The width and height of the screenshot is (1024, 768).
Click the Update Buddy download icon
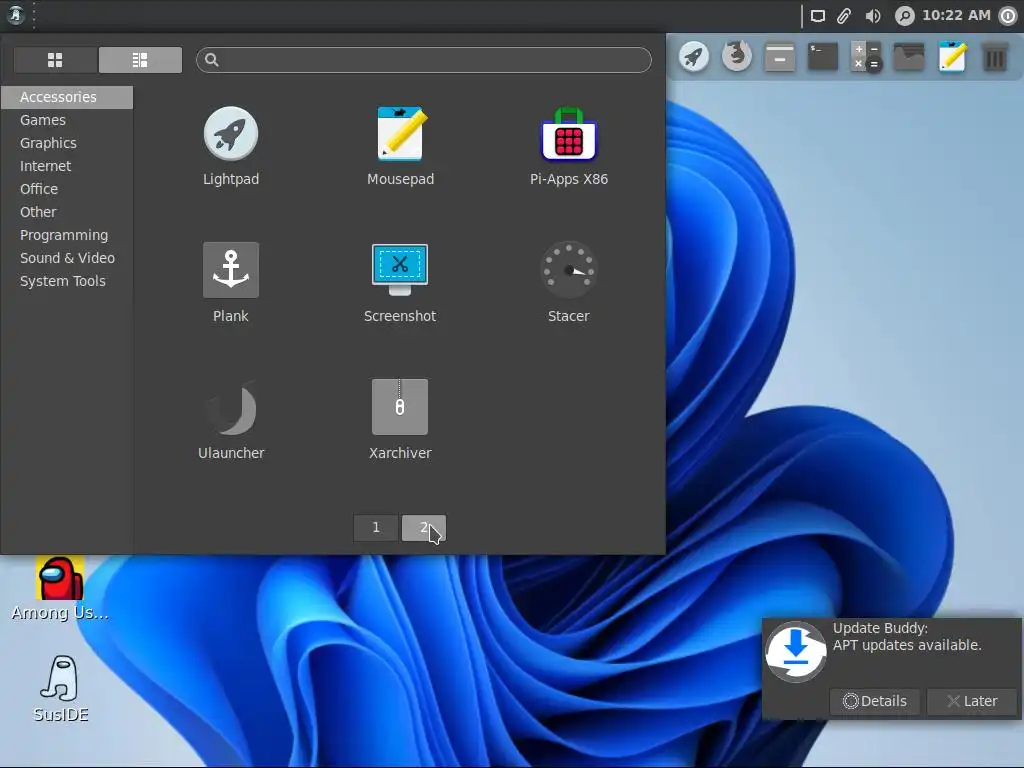(795, 652)
